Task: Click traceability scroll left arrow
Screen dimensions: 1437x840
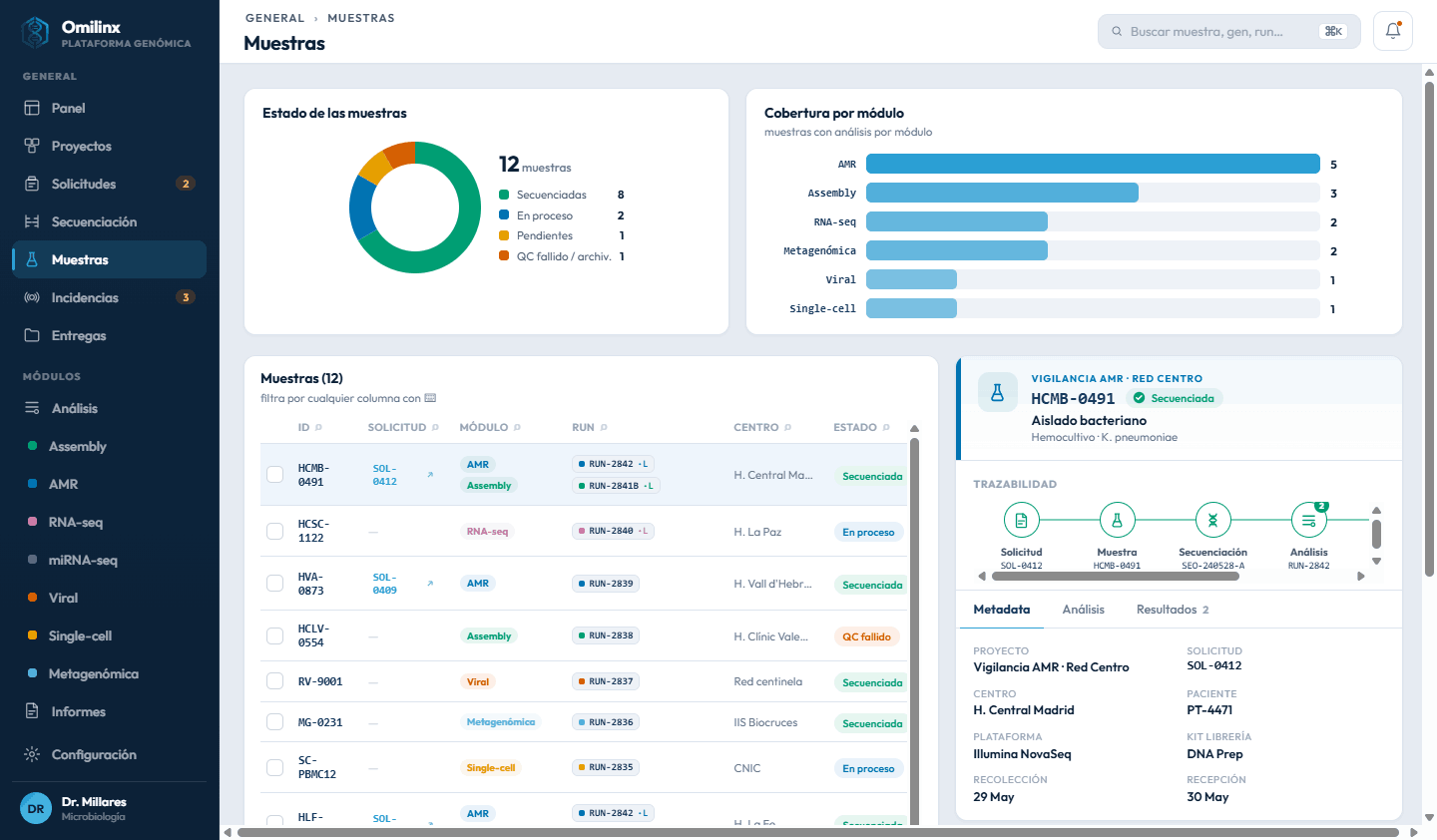Action: point(982,576)
